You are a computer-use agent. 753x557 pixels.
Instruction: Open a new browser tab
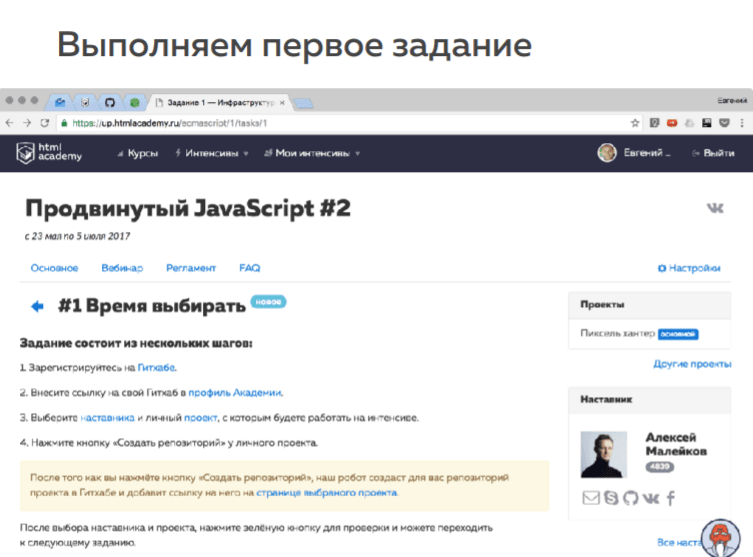coord(303,103)
